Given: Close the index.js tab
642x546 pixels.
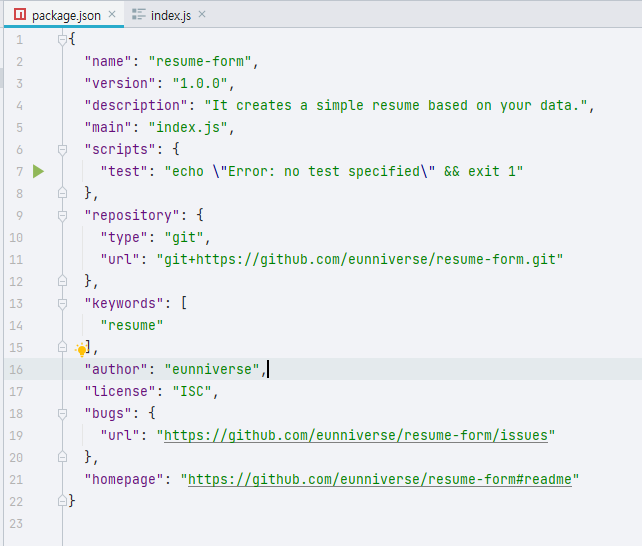Looking at the screenshot, I should 202,14.
